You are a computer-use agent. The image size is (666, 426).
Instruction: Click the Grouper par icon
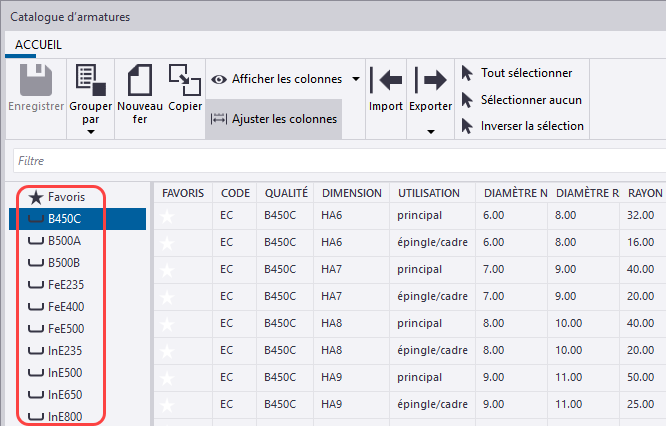click(x=91, y=80)
